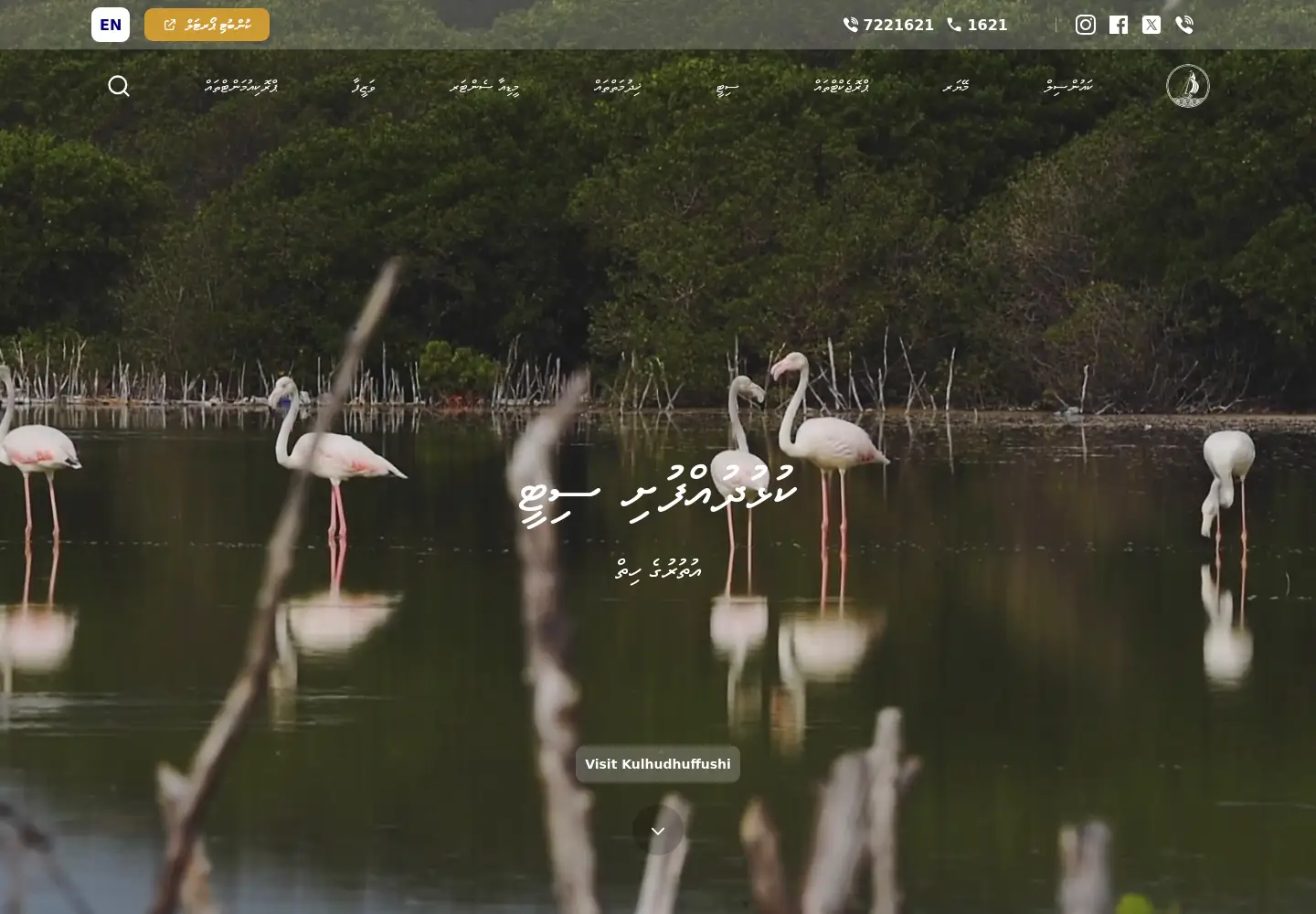
Task: Call the hotline number 1621
Action: (x=977, y=25)
